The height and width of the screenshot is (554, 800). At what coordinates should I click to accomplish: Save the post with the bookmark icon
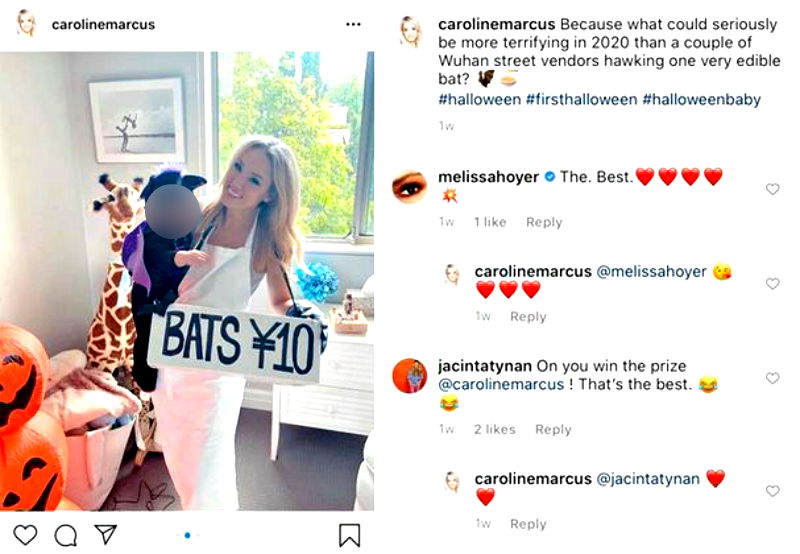tap(349, 535)
